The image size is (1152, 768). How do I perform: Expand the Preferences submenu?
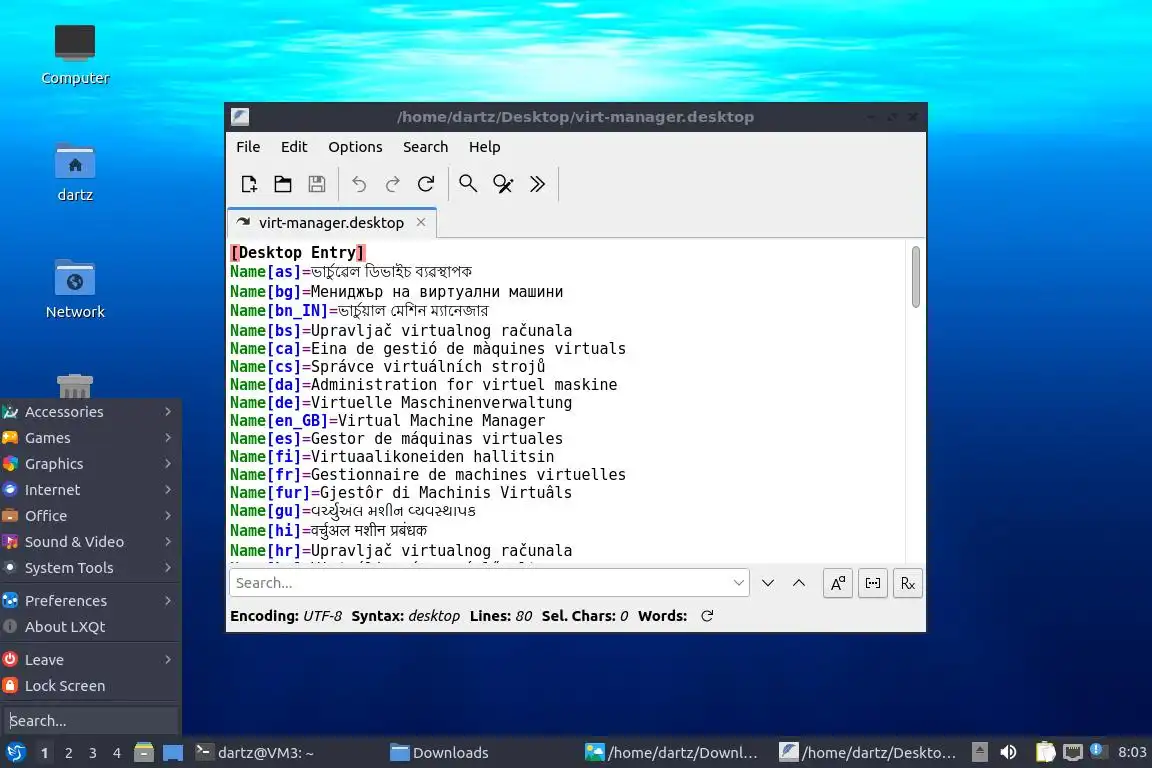(90, 600)
